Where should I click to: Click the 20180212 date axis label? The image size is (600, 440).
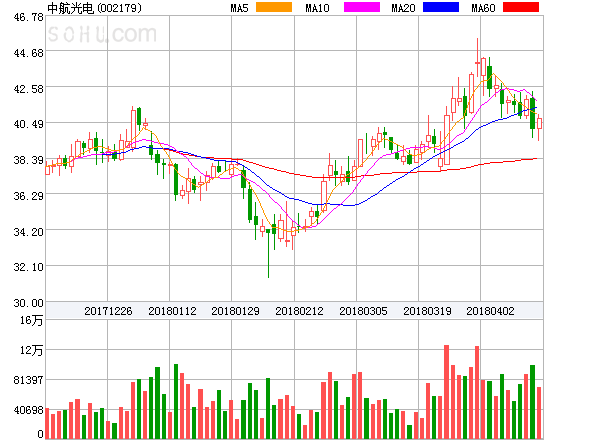[299, 311]
